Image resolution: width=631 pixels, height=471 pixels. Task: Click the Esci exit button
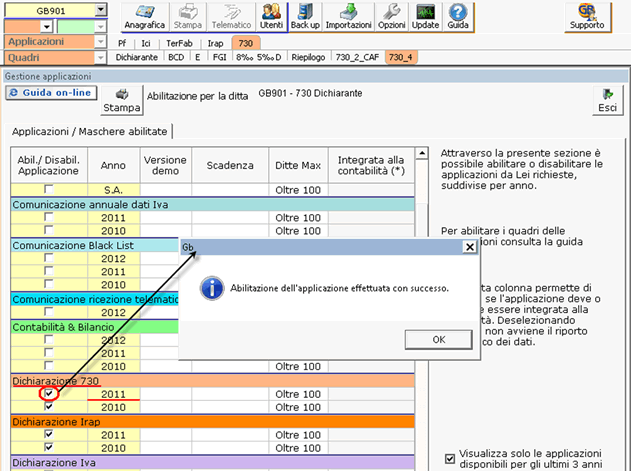(x=607, y=101)
